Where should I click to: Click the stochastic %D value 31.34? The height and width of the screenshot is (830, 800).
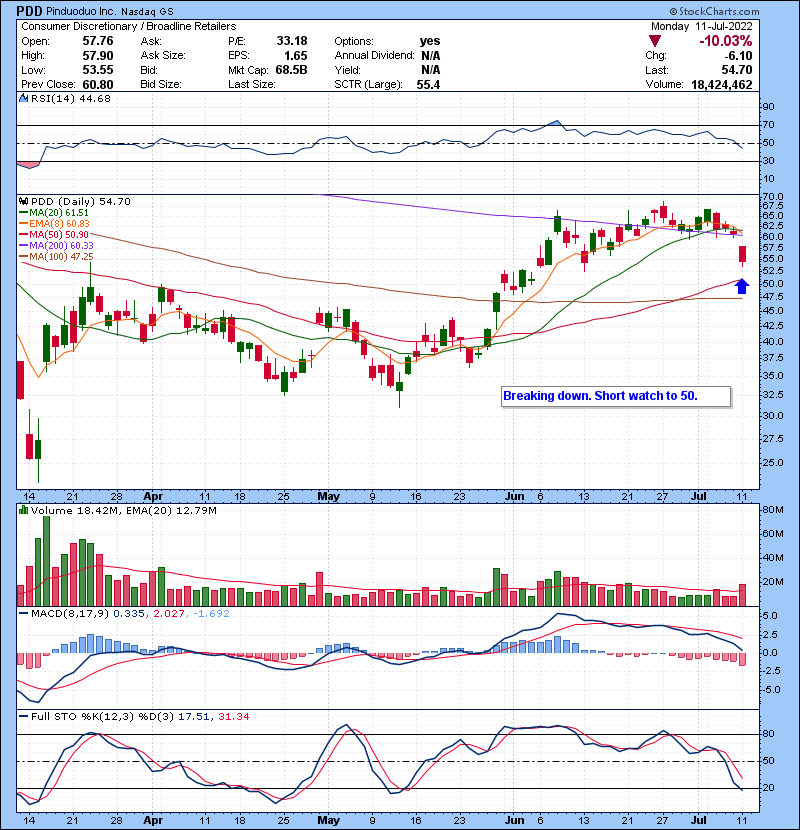233,716
